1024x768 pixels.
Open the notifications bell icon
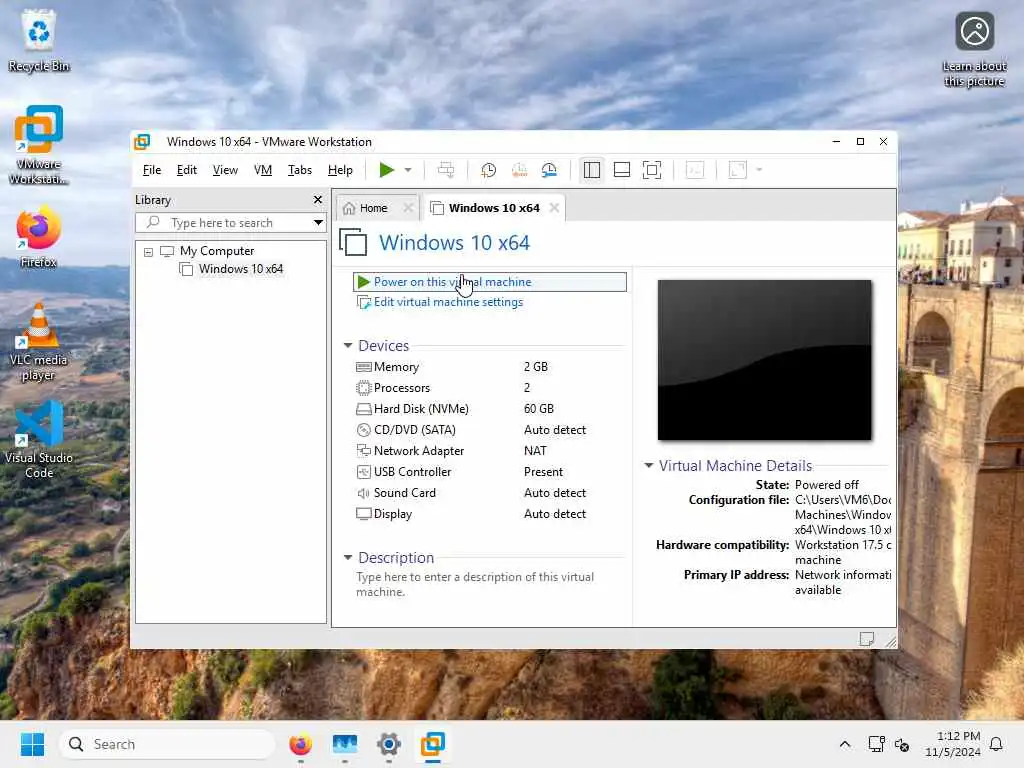coord(997,744)
